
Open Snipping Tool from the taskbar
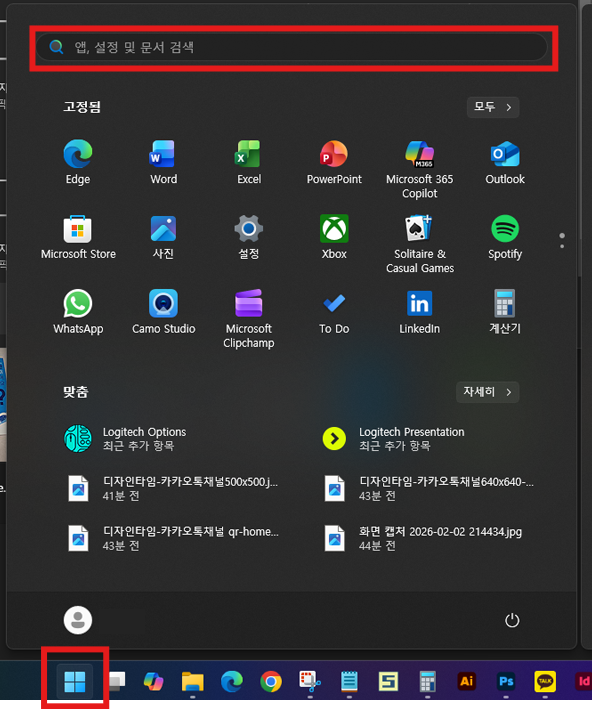(310, 681)
